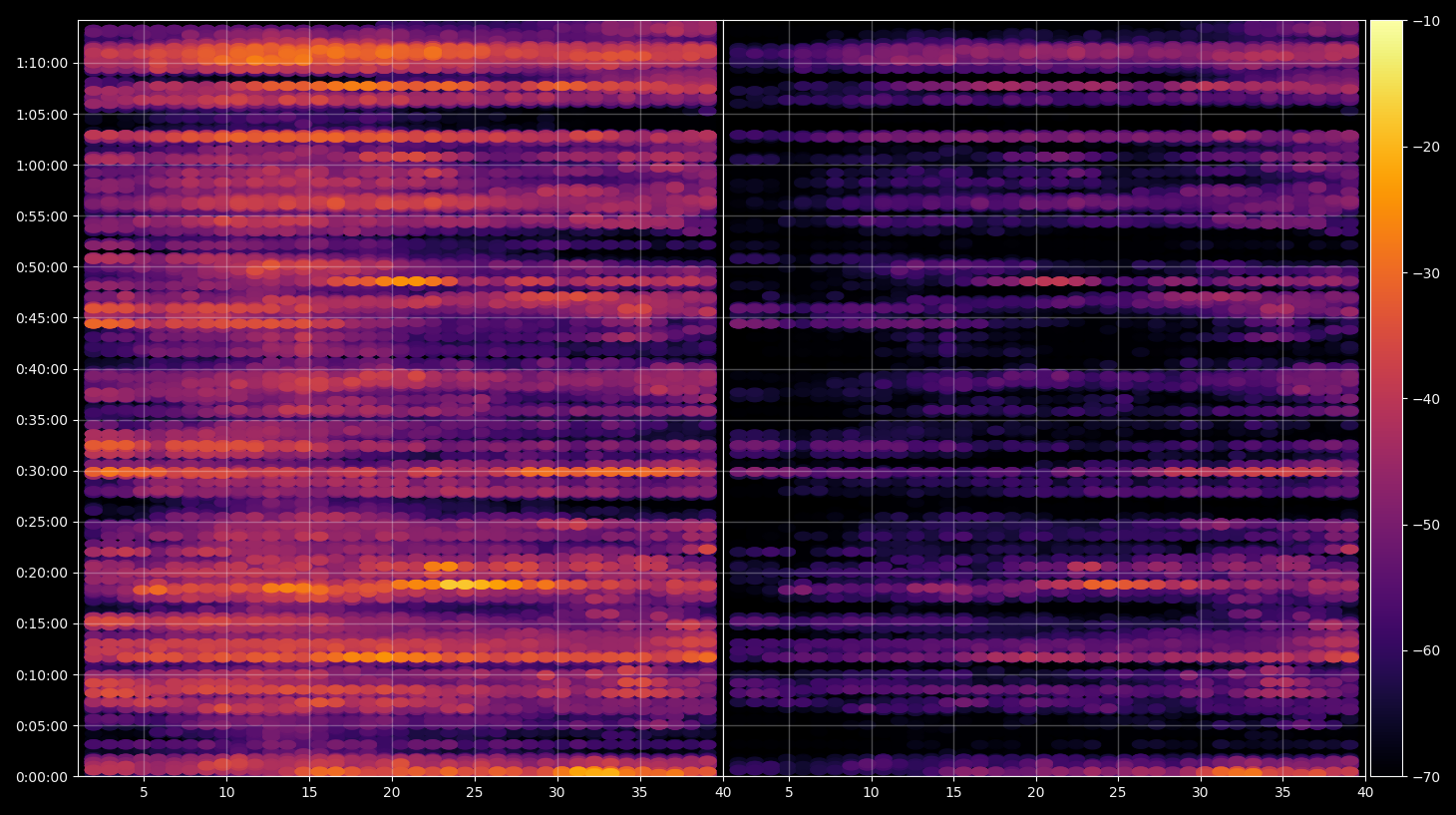Select x-axis label 20 under the right heatmap

(1036, 793)
